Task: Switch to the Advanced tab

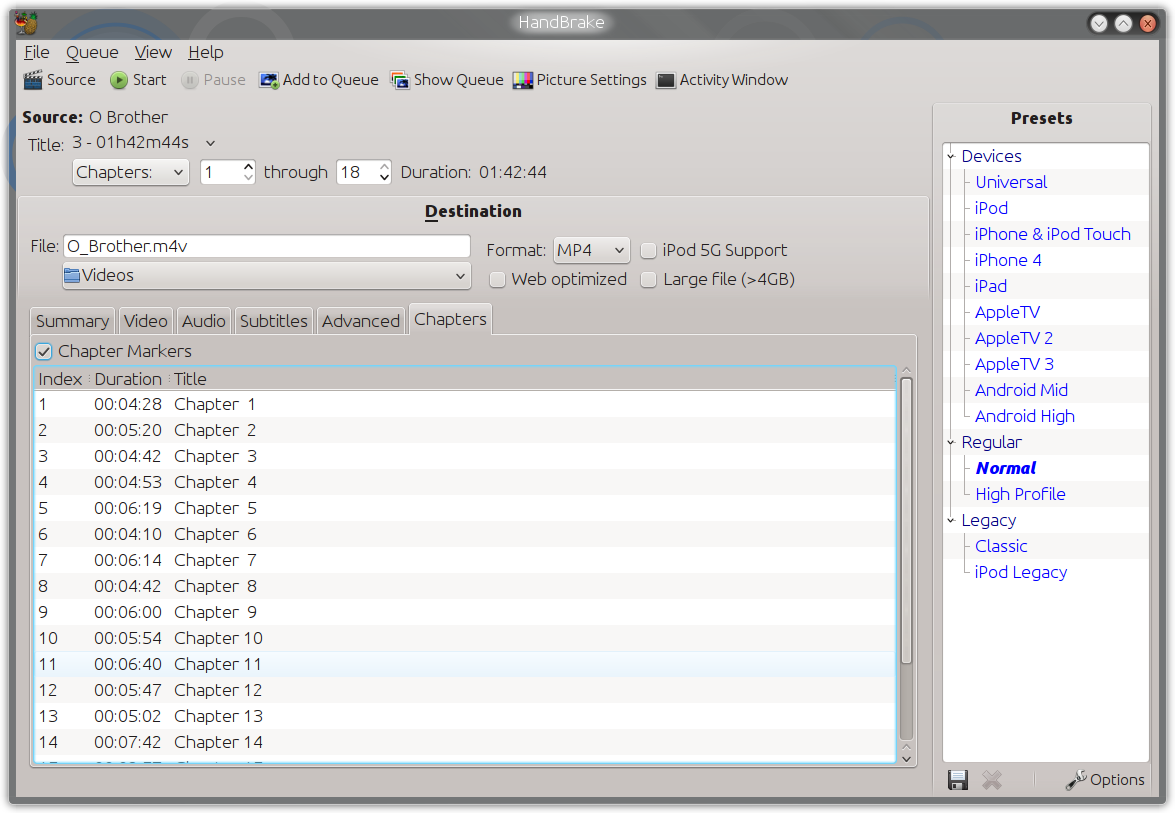Action: (x=360, y=321)
